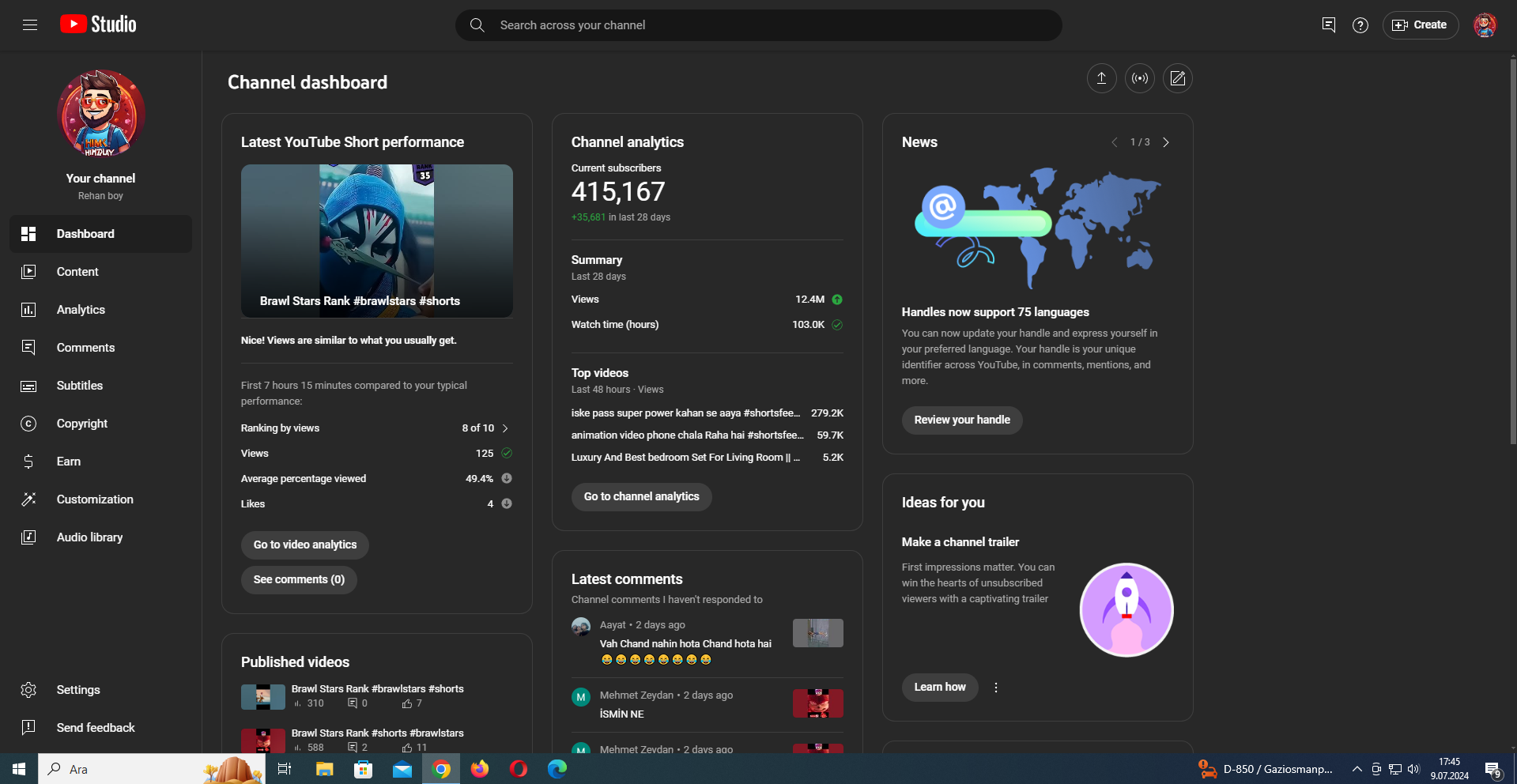Click Send feedback in sidebar
The image size is (1517, 784).
[100, 728]
